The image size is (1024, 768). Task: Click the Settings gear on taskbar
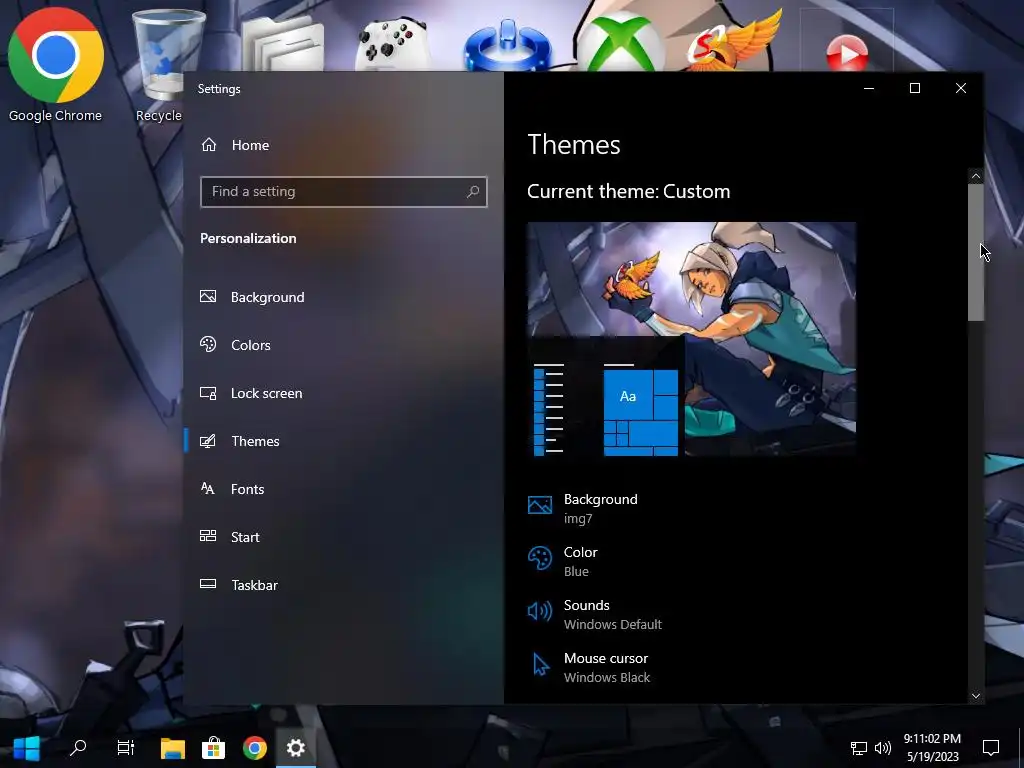tap(296, 748)
